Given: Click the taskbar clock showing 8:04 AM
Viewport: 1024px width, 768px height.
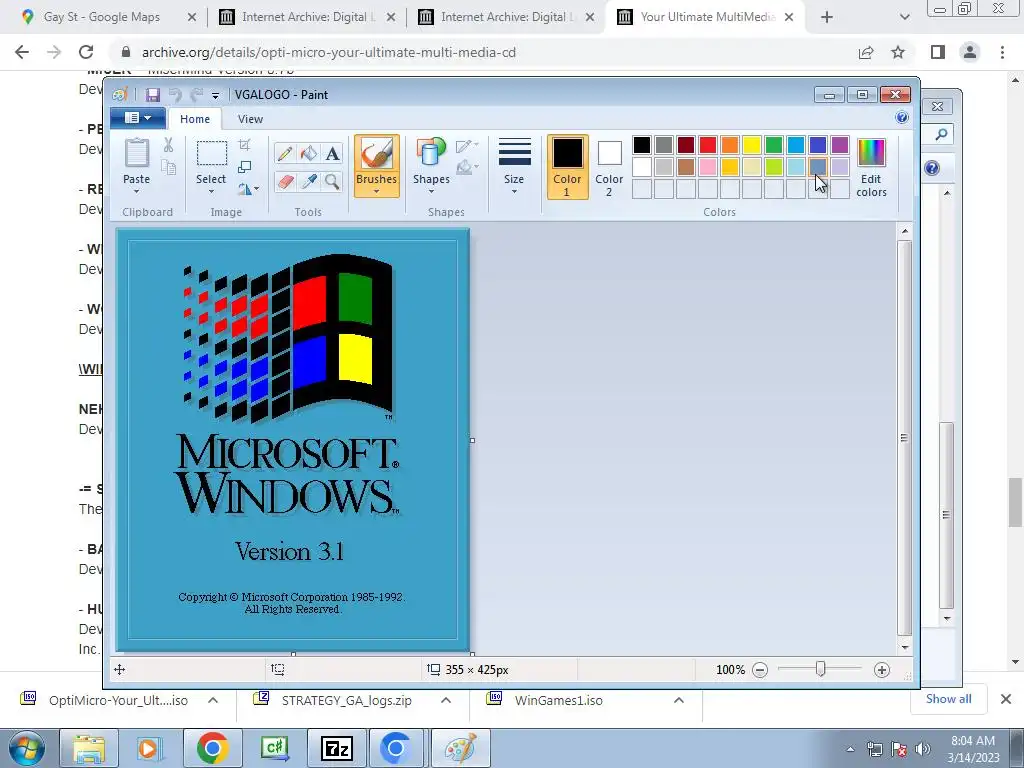Looking at the screenshot, I should [x=973, y=749].
